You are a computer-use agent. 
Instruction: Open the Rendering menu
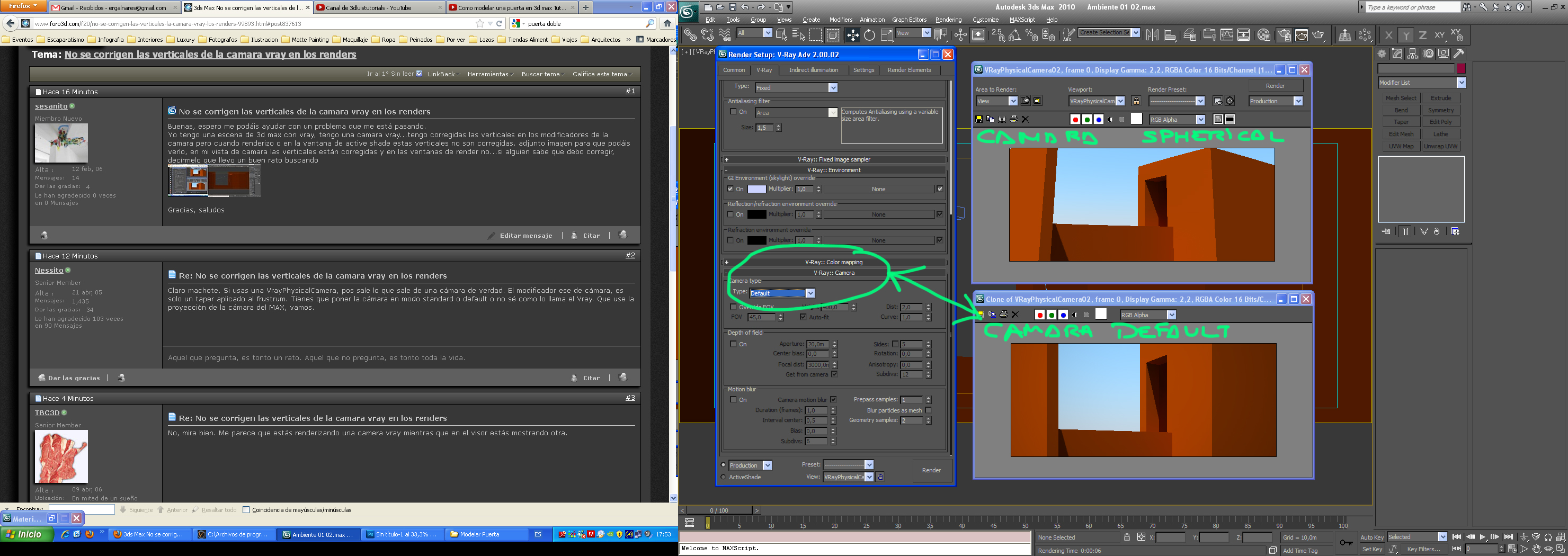[948, 20]
